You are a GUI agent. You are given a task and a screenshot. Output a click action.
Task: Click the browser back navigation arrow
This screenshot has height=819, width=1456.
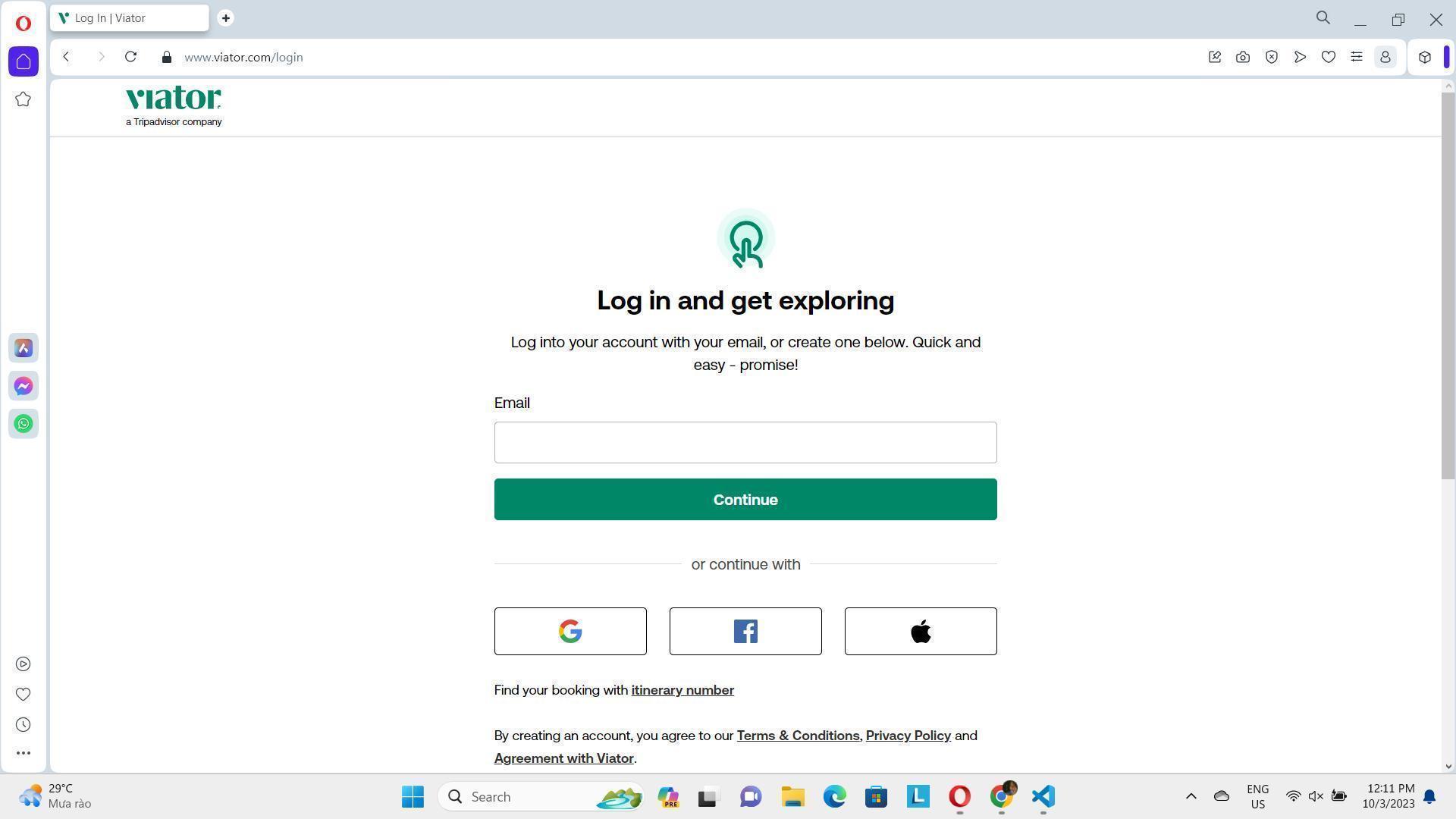pyautogui.click(x=66, y=57)
